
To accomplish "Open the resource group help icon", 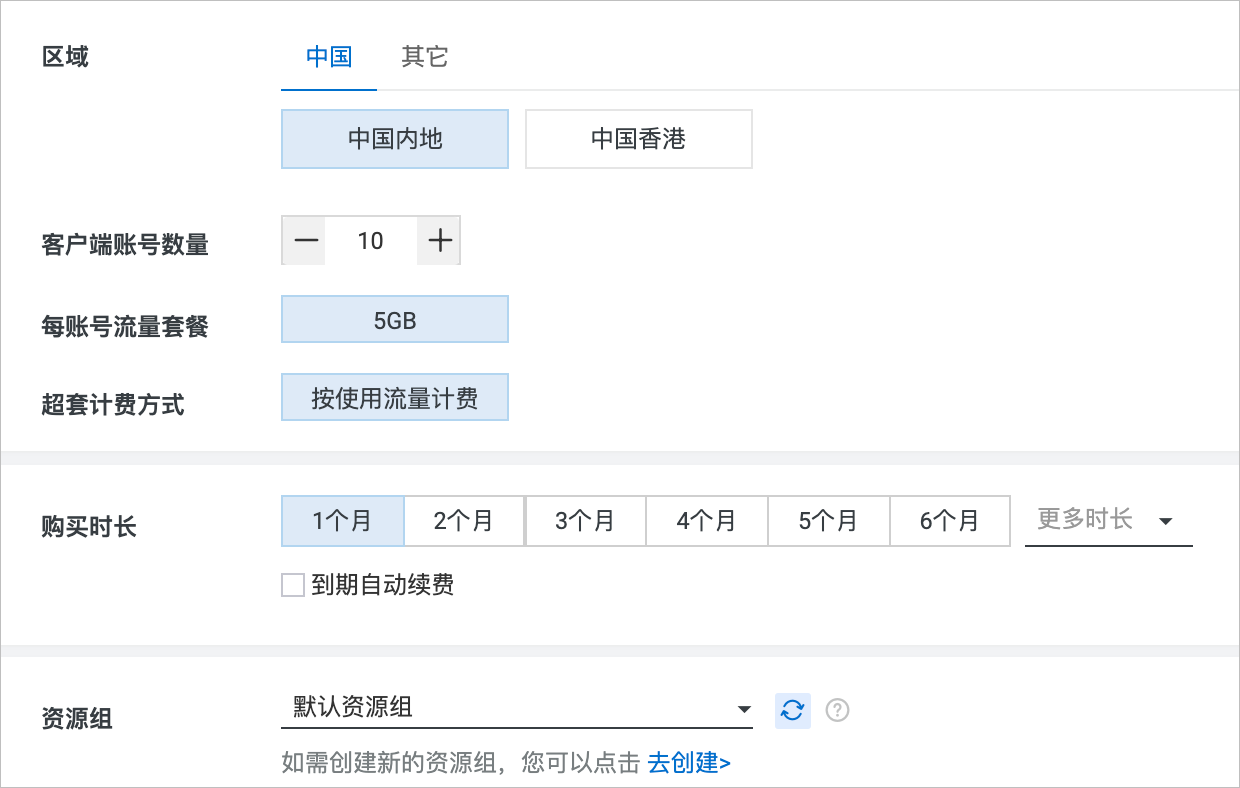I will (x=838, y=710).
